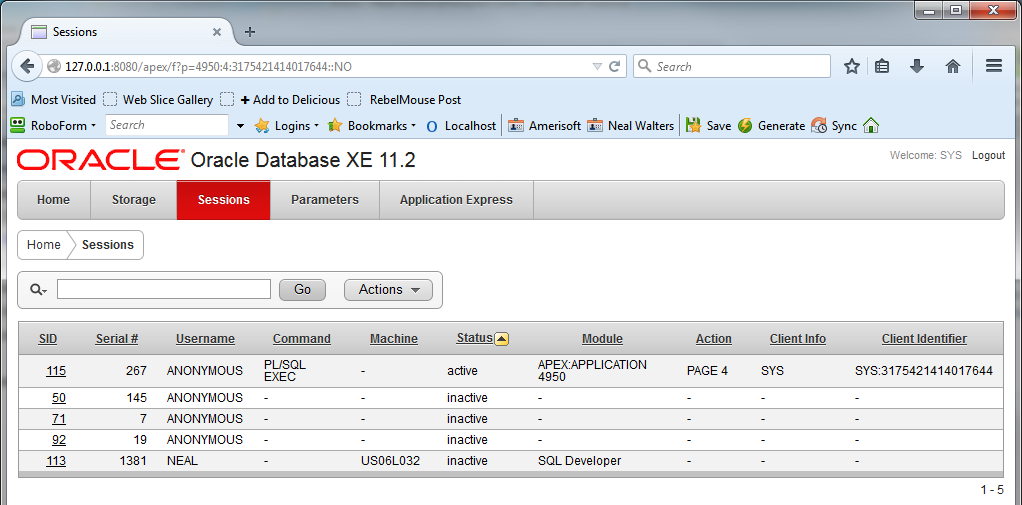Click the RoboForm Generate password button
The width and height of the screenshot is (1022, 505).
pyautogui.click(x=771, y=126)
